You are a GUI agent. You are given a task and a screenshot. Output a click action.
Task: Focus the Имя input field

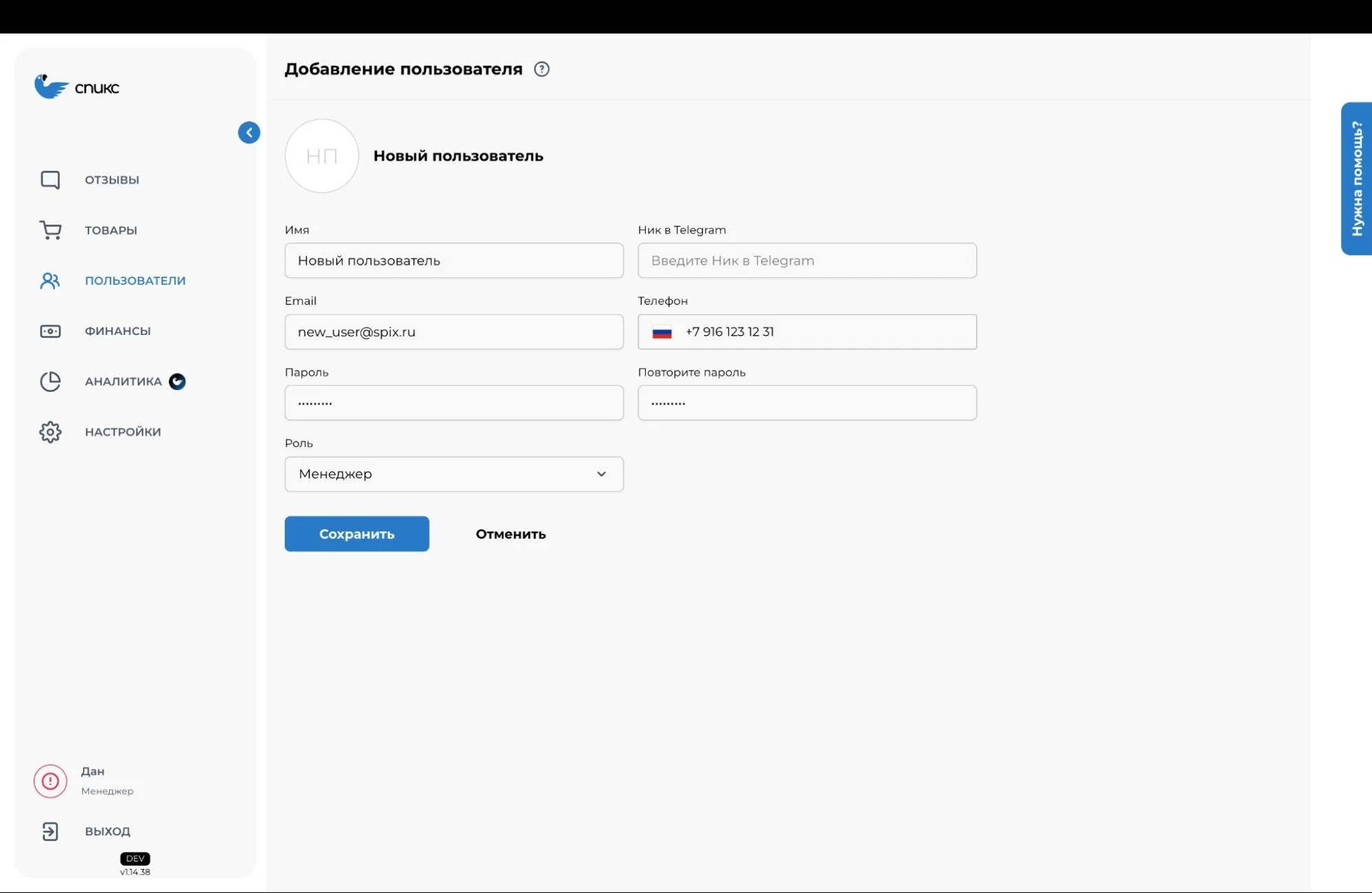pos(454,261)
